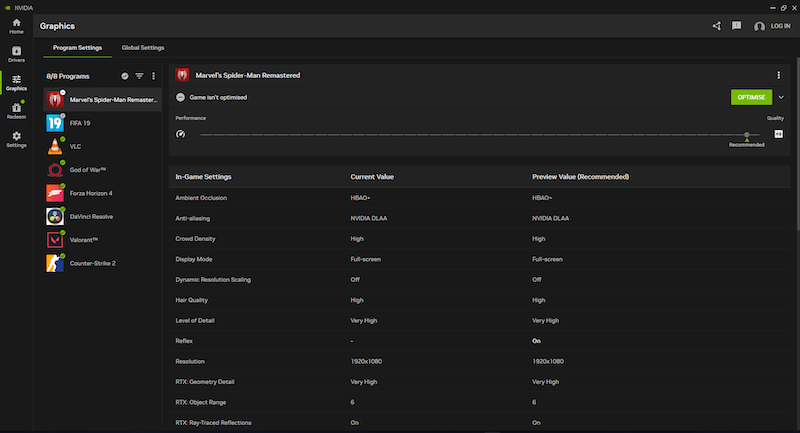Open the programs list filter icon
Screen dimensions: 800x433
pos(139,76)
